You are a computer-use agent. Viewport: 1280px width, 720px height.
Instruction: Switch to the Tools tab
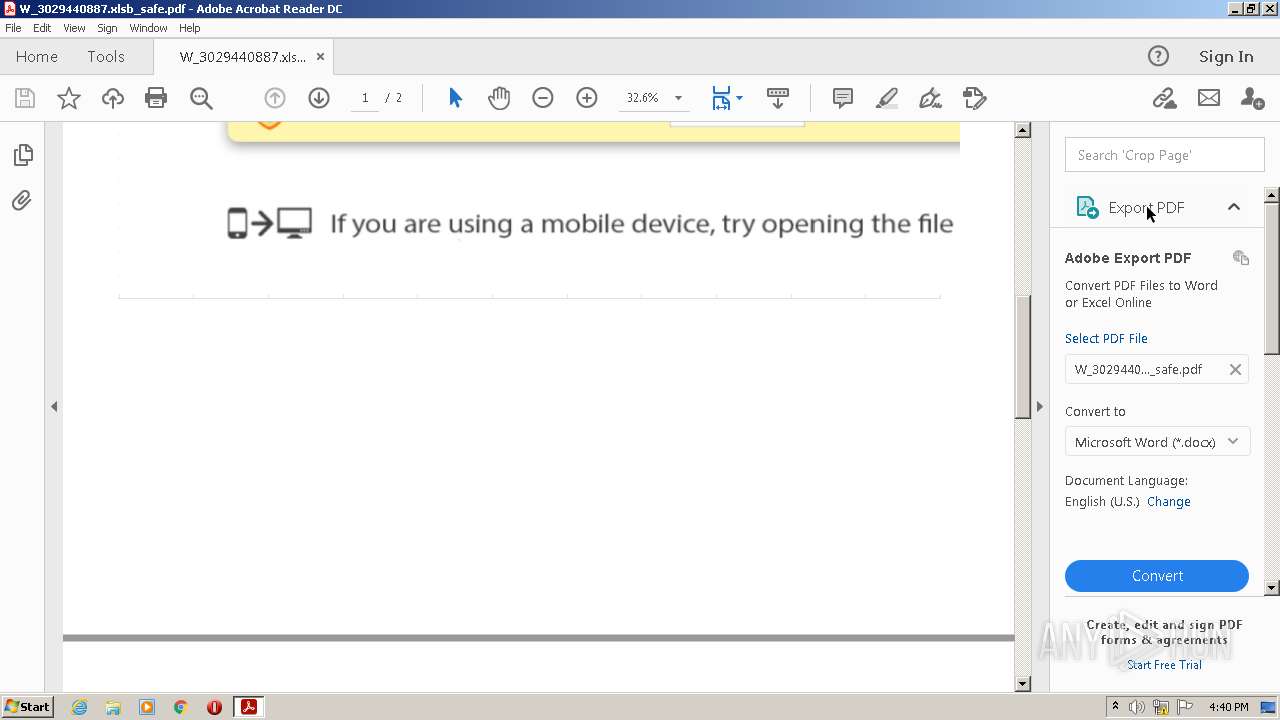[x=106, y=56]
